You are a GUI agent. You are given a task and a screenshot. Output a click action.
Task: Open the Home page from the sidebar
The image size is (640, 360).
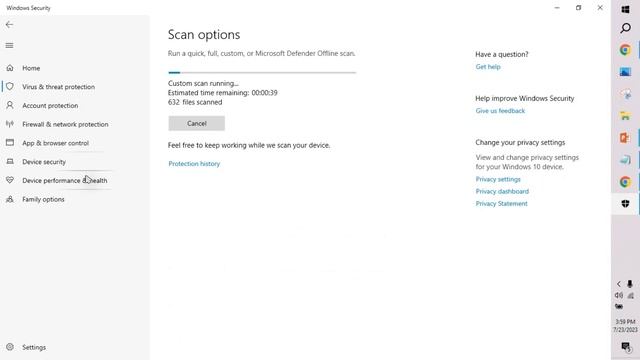coord(31,68)
